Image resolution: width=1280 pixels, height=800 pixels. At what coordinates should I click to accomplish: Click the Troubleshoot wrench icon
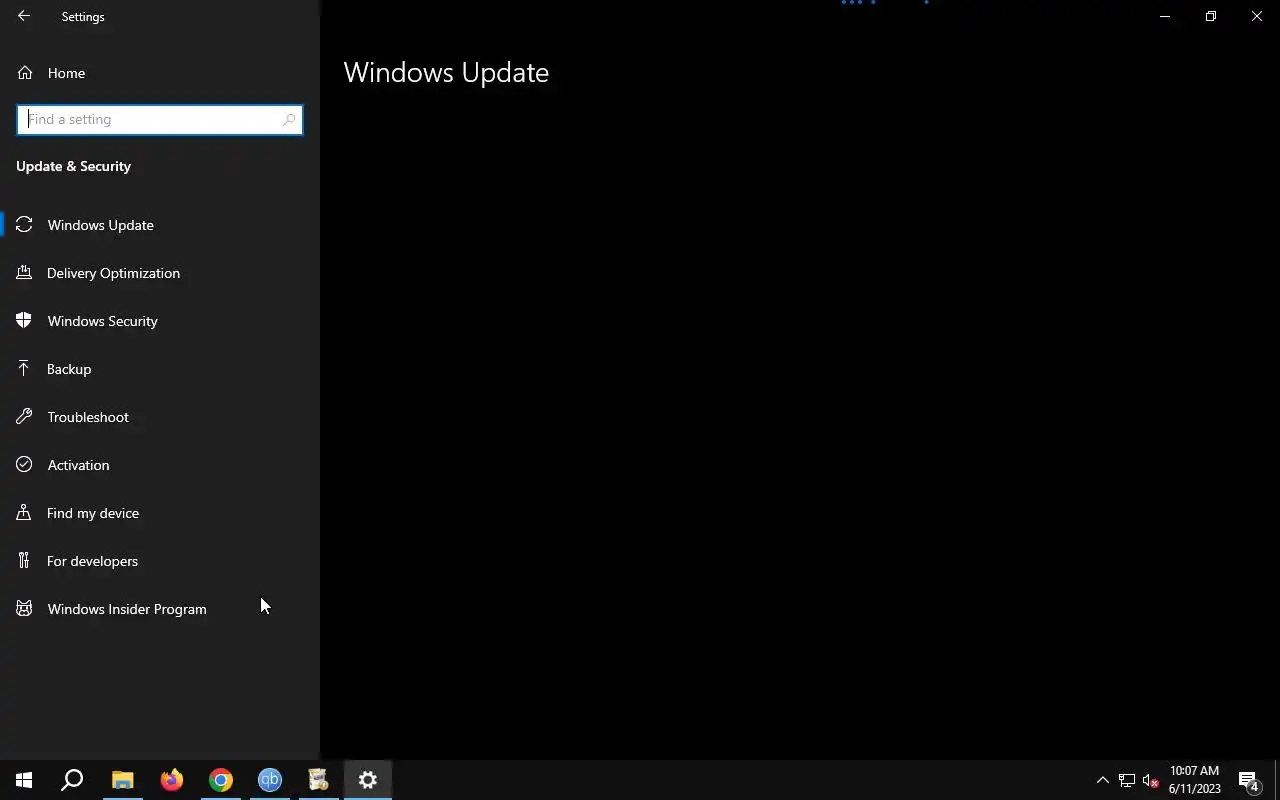[x=24, y=417]
